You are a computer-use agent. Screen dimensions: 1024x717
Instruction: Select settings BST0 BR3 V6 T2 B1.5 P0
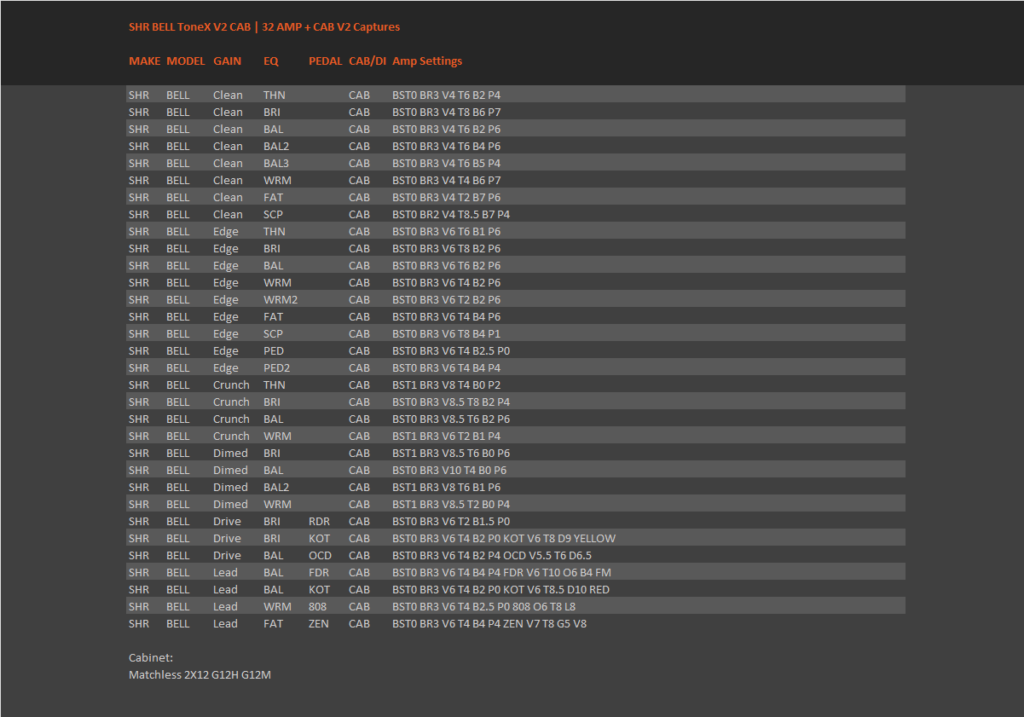pos(451,521)
